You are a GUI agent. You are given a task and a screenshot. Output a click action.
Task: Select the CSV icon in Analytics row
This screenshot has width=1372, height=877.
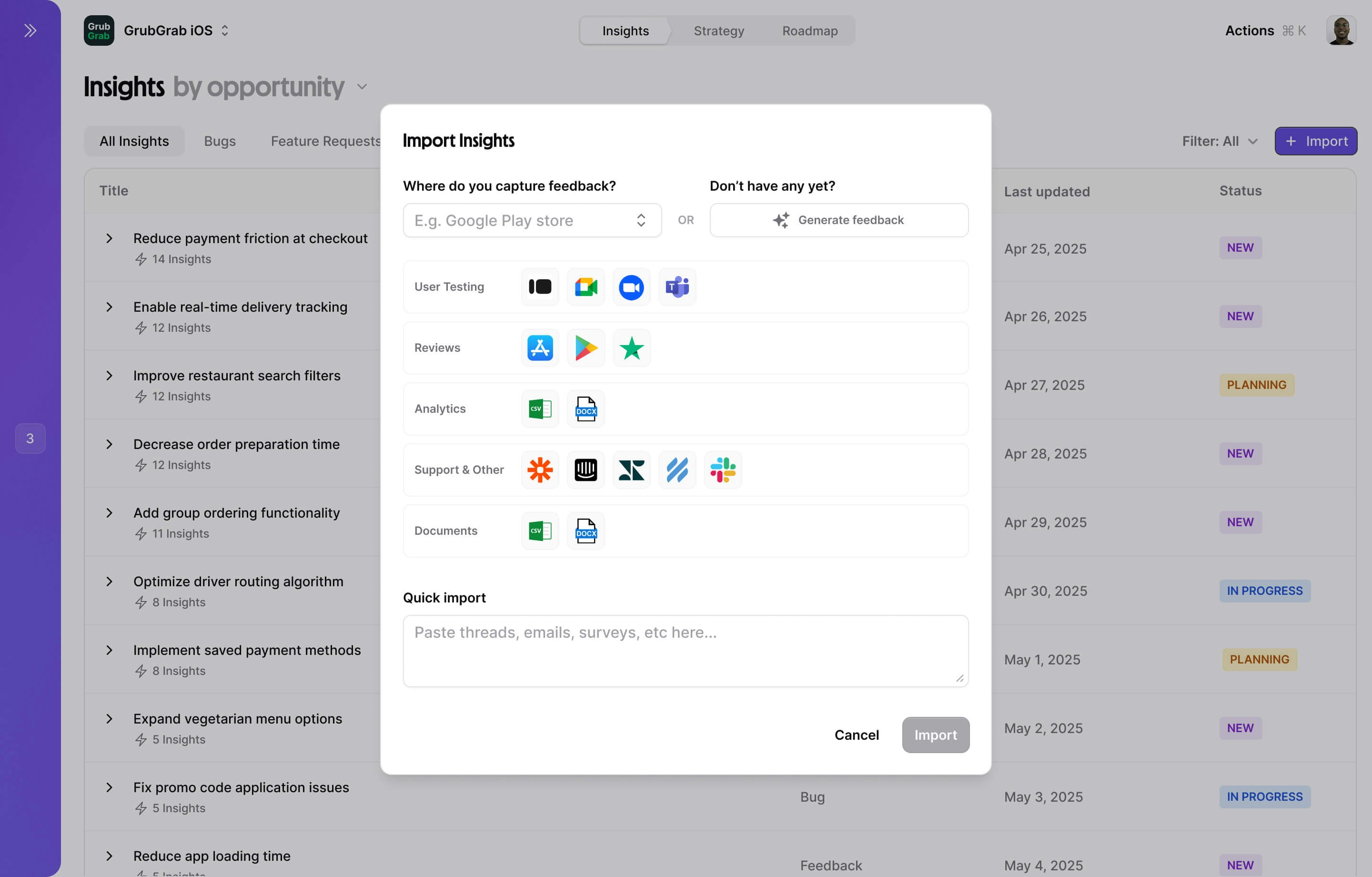(540, 409)
